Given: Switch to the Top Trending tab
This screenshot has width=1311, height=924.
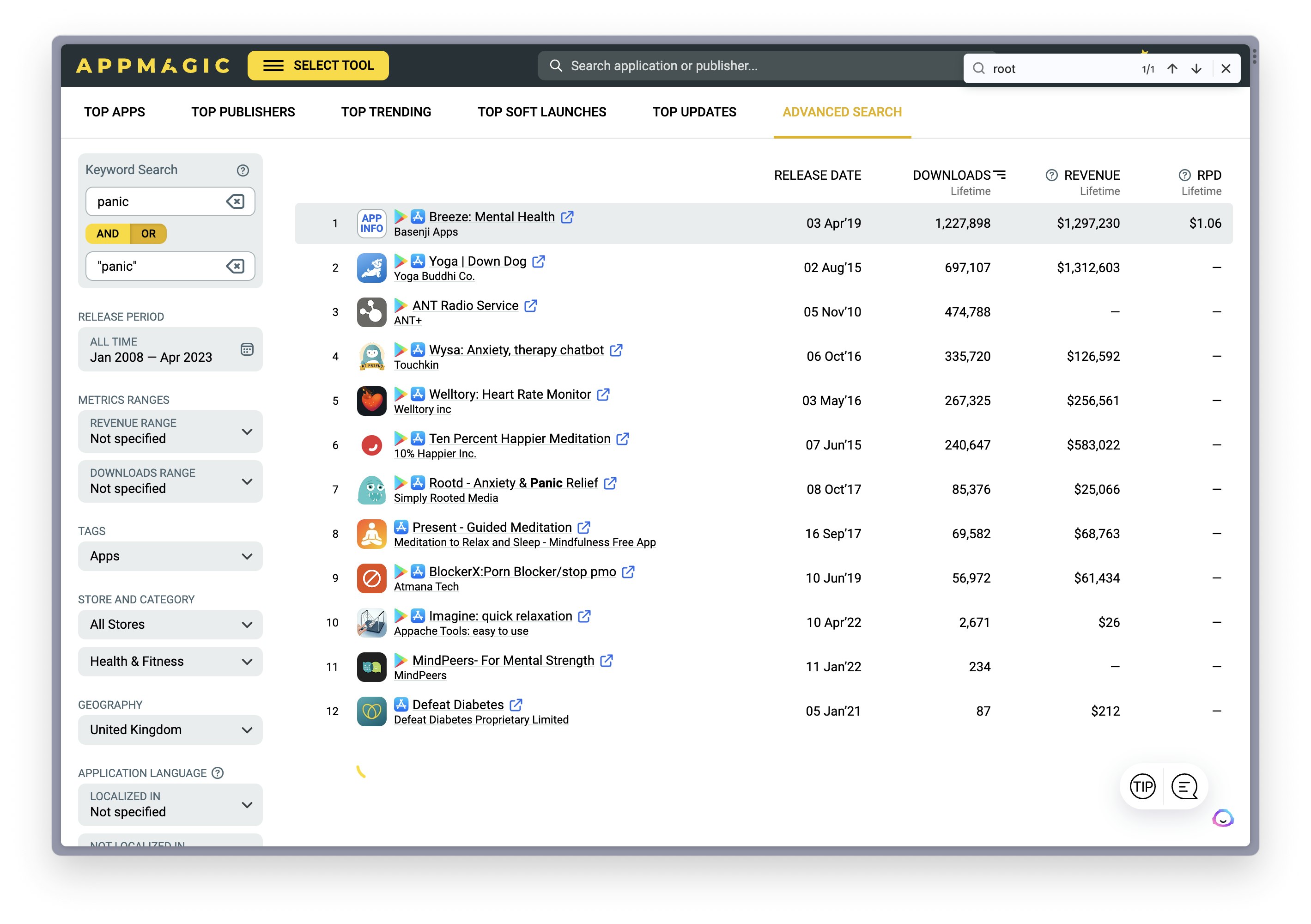Looking at the screenshot, I should tap(387, 112).
